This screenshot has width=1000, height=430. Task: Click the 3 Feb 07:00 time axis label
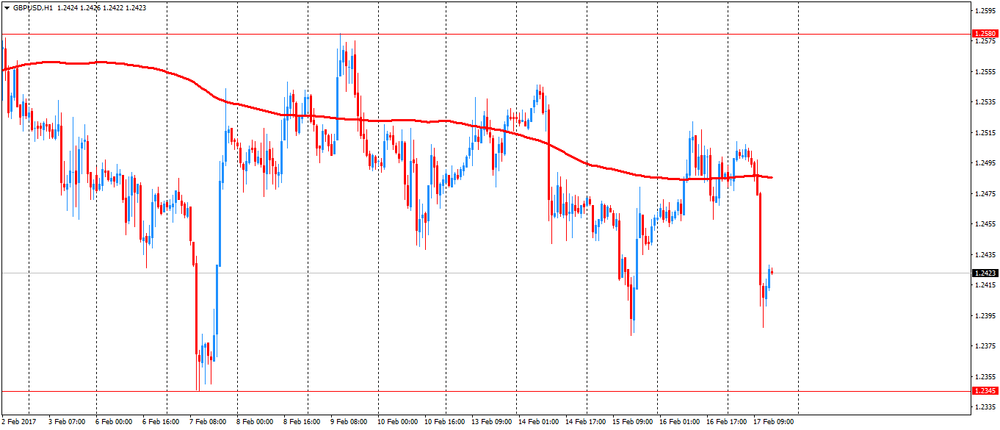(x=65, y=421)
